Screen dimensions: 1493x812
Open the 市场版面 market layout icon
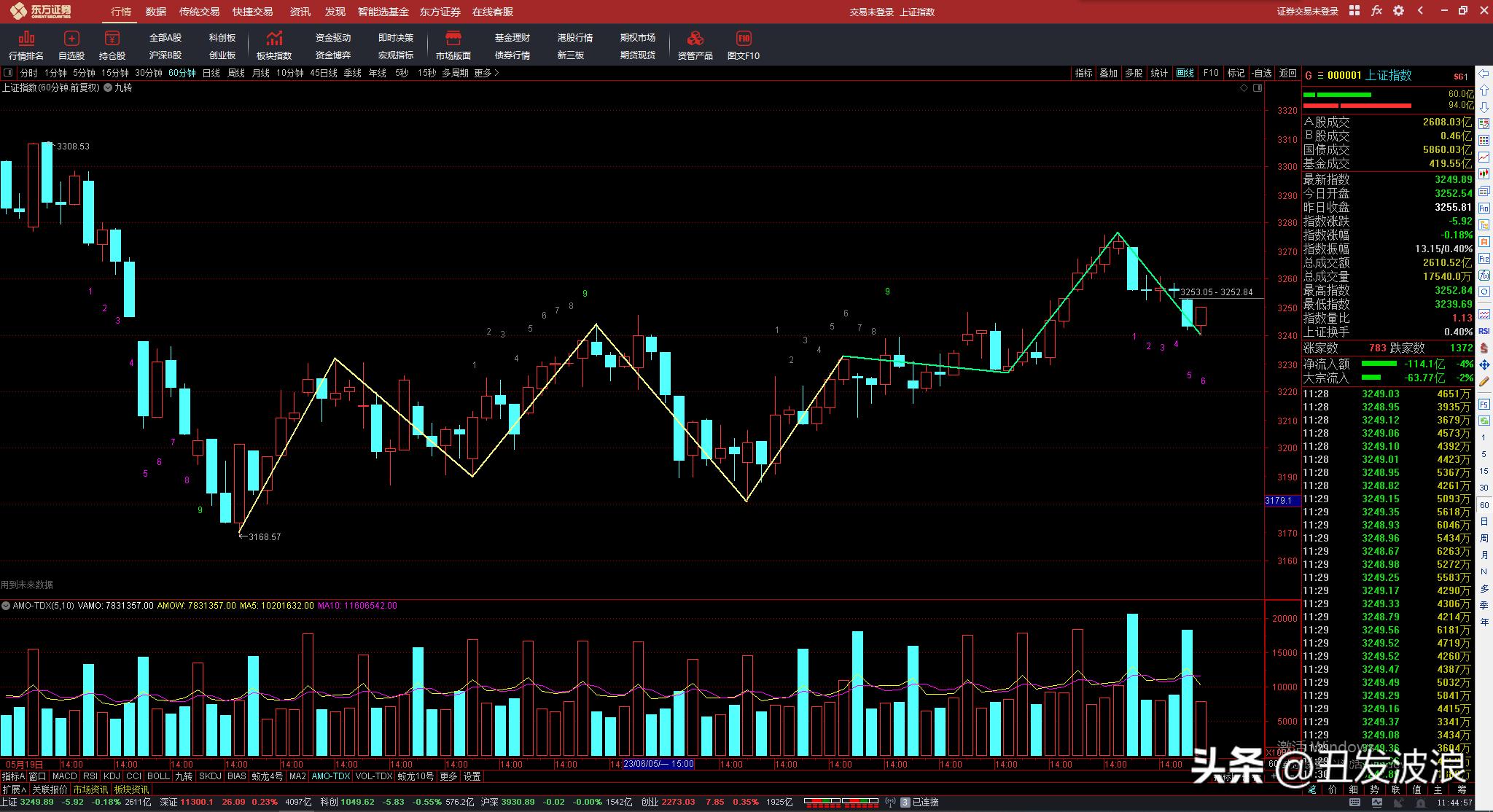pos(455,44)
